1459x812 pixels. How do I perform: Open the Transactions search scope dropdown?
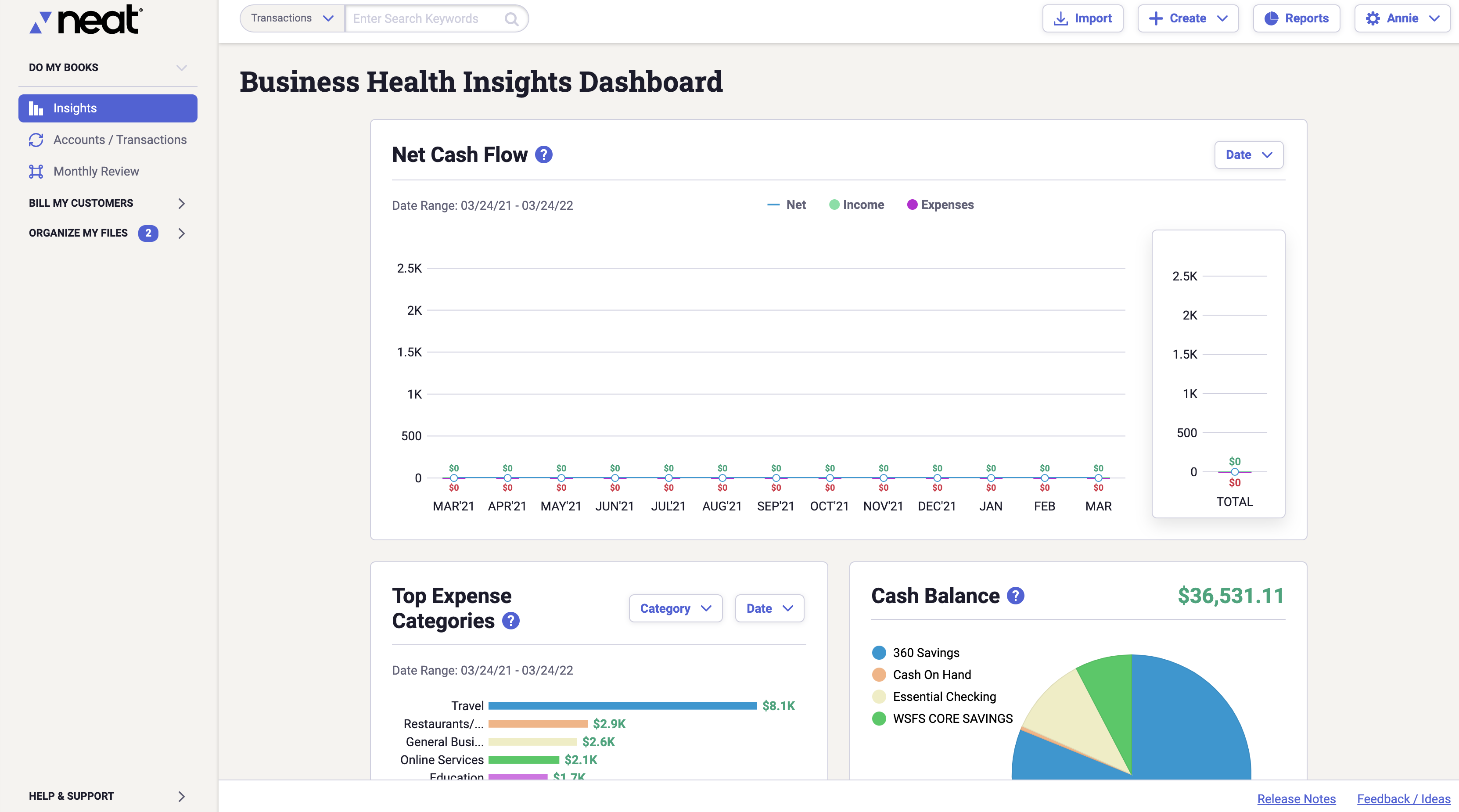pyautogui.click(x=292, y=19)
